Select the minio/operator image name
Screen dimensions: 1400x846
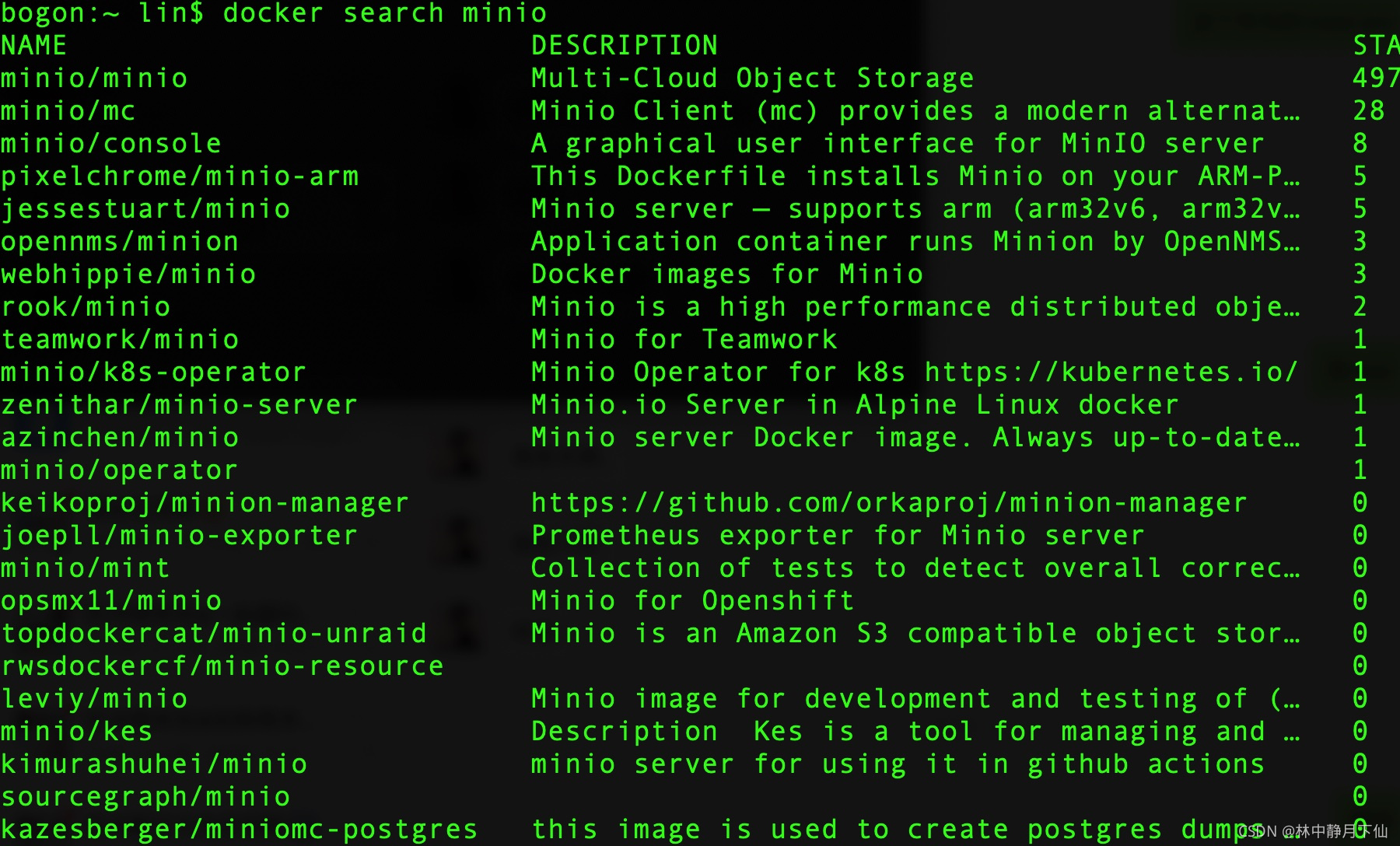pyautogui.click(x=119, y=470)
